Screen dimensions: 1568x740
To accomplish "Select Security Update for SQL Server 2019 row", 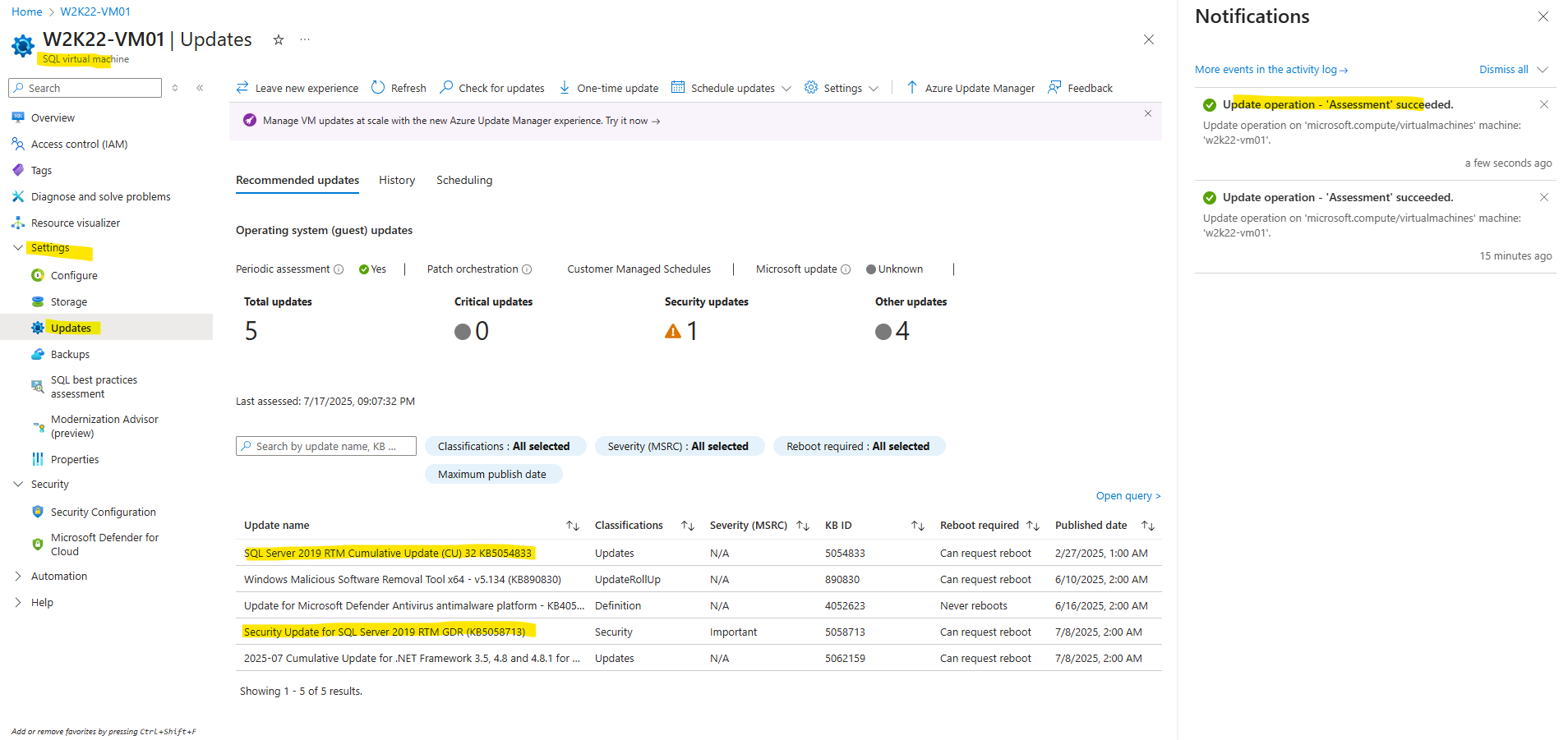I will tap(699, 632).
